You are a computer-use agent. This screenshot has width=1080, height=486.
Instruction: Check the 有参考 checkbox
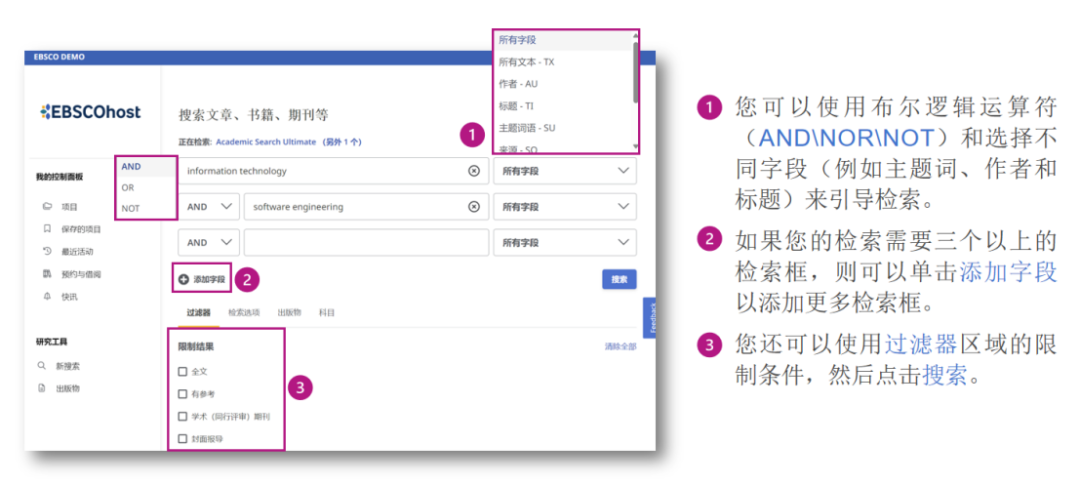tap(183, 394)
